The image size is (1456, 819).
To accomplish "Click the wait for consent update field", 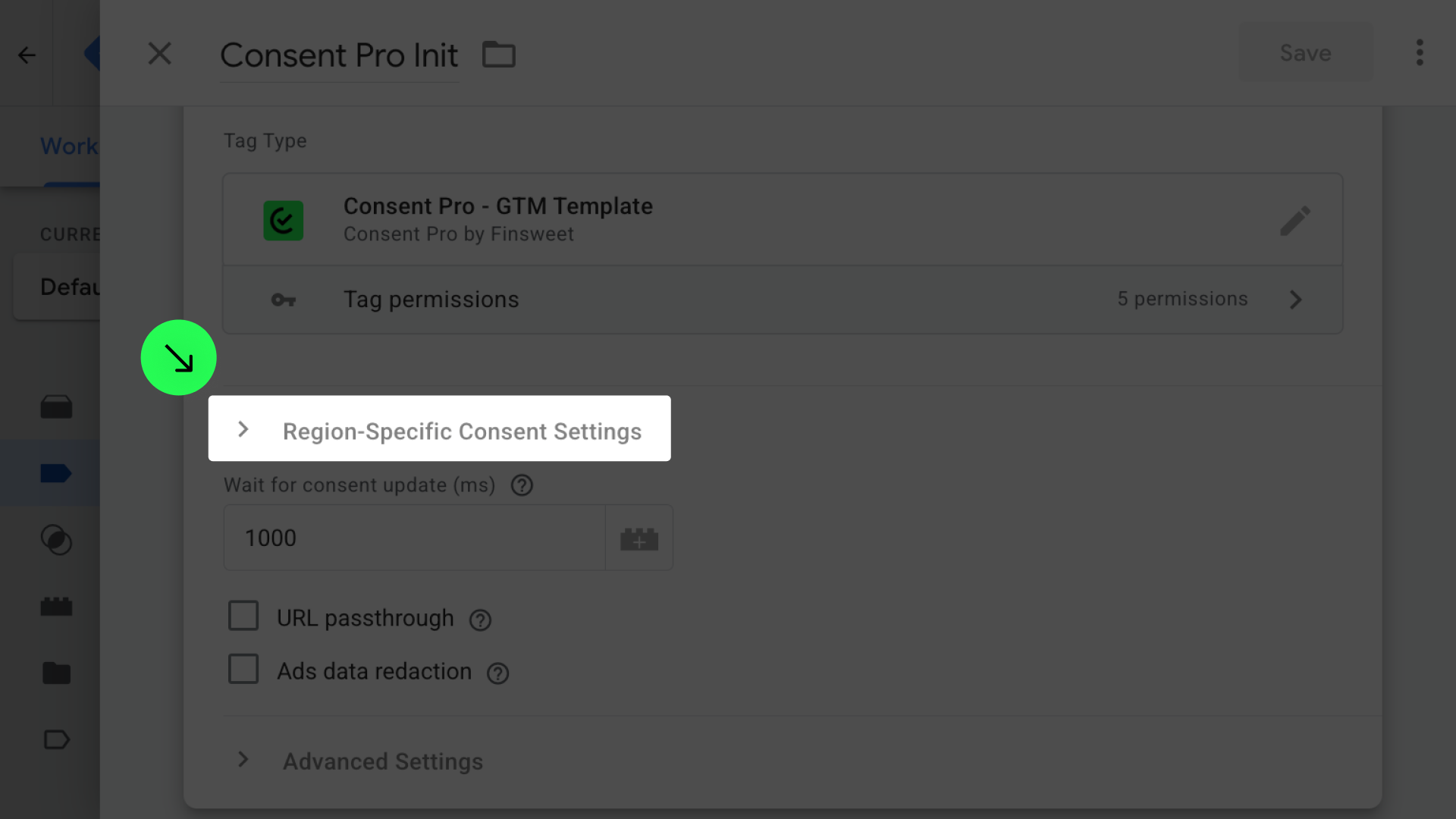I will [x=414, y=538].
